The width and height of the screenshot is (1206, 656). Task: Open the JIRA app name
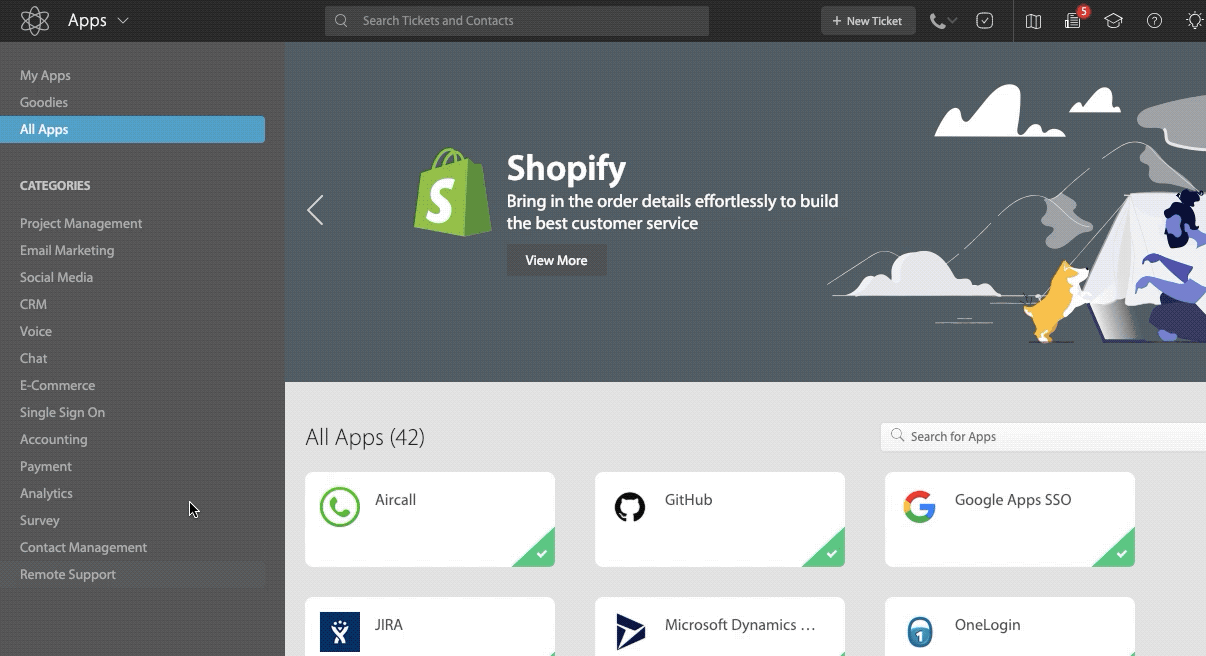coord(389,625)
